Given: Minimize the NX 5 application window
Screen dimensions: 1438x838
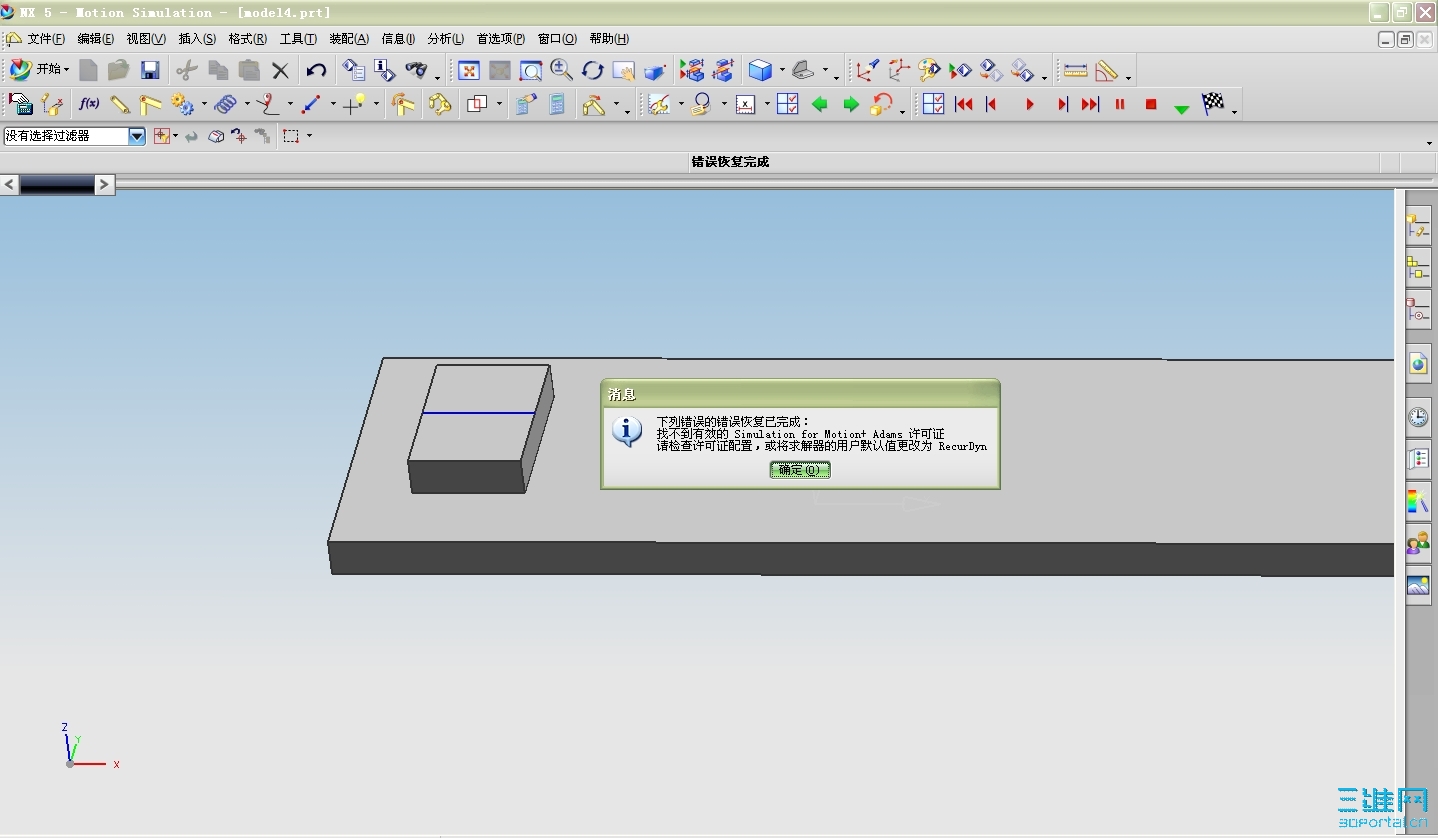Looking at the screenshot, I should [1380, 13].
